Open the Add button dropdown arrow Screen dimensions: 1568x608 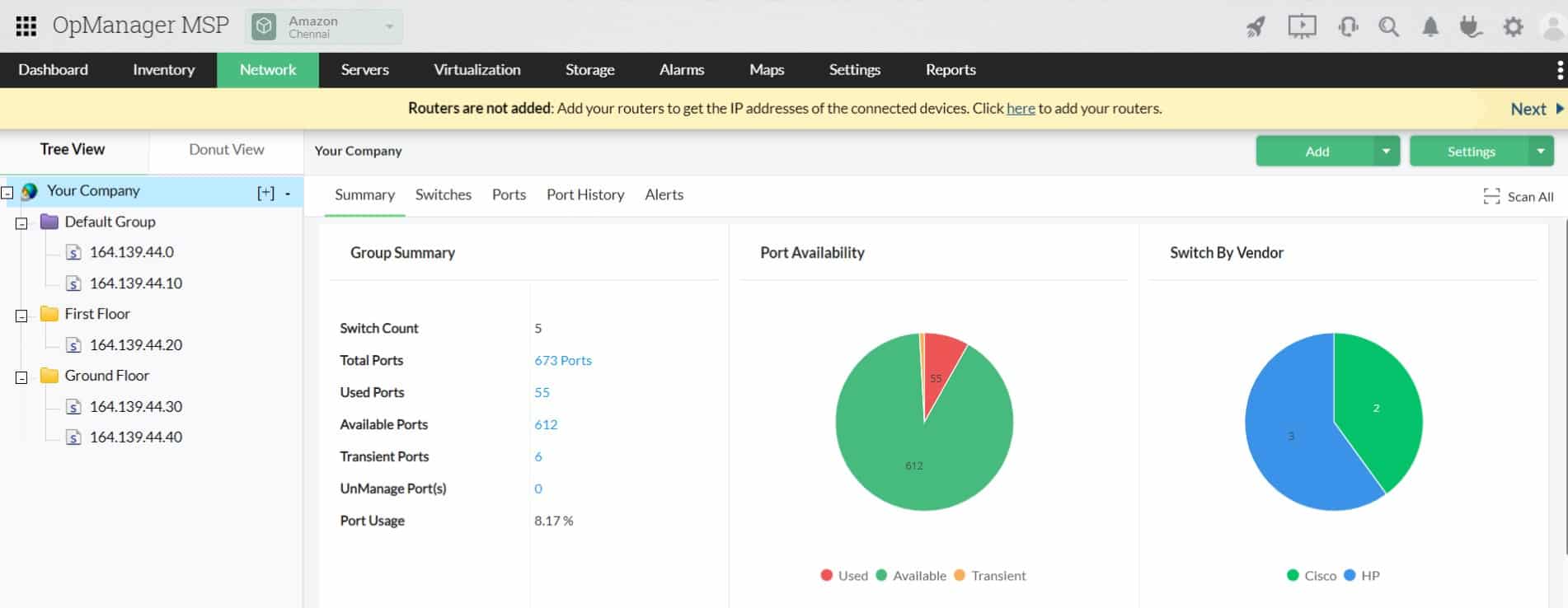1387,152
